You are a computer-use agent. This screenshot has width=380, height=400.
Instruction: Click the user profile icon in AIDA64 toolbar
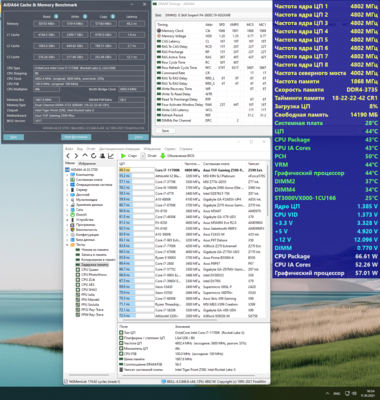(102, 156)
